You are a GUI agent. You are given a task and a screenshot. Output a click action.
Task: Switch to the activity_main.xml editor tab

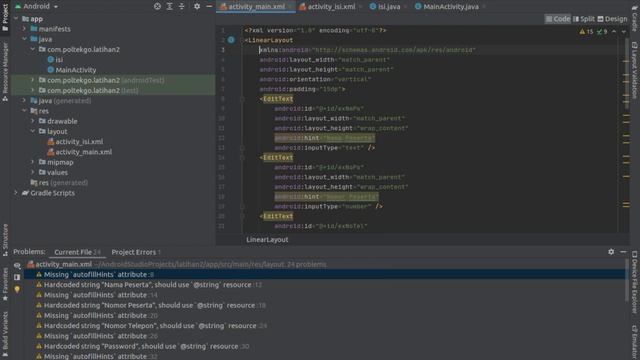tap(256, 7)
